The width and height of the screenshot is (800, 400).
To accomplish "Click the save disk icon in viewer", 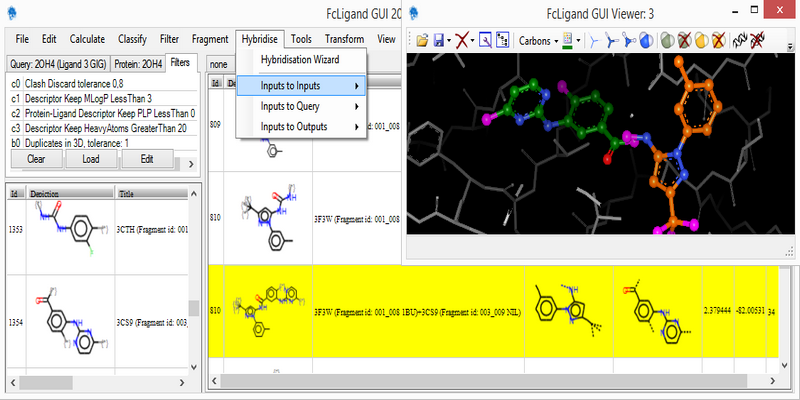I will 438,41.
